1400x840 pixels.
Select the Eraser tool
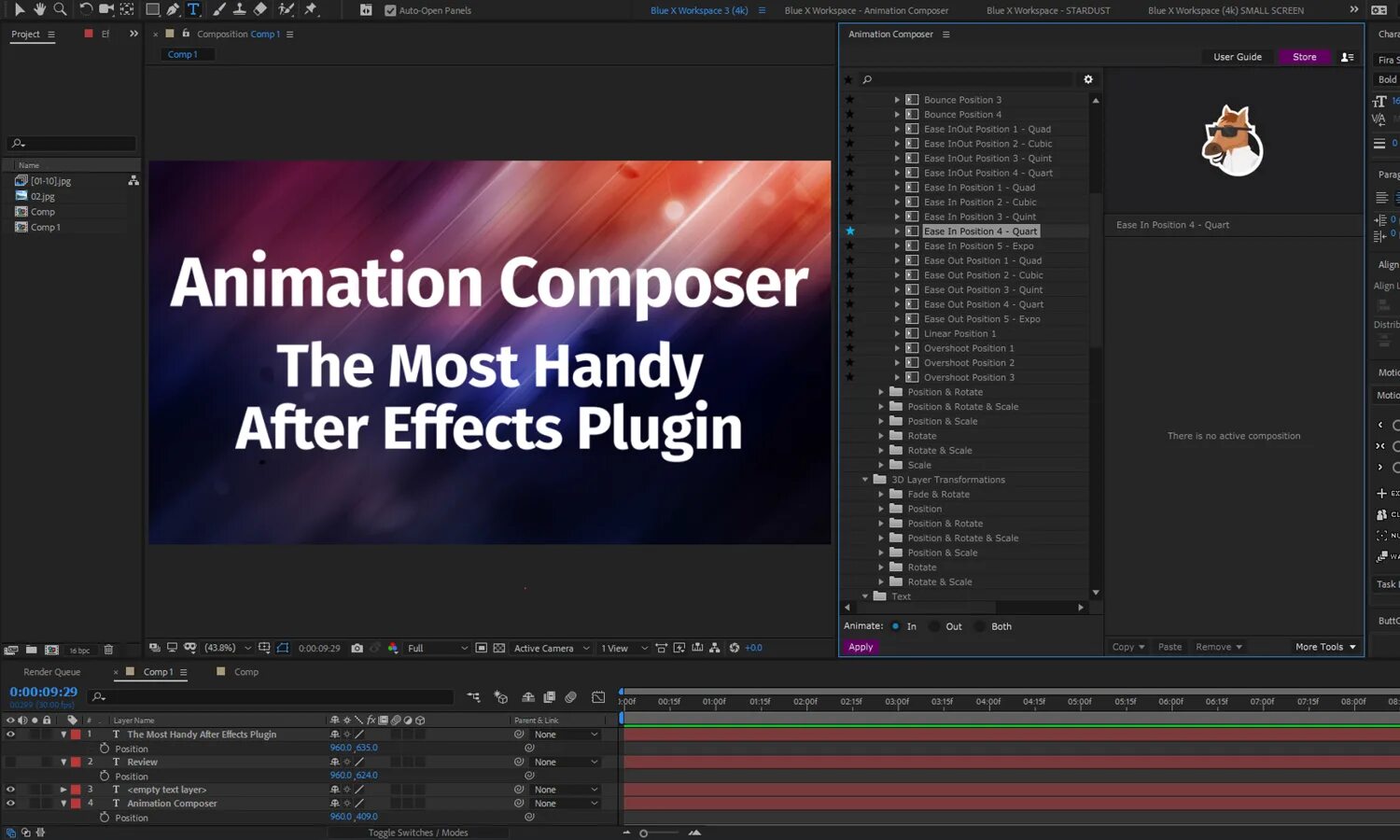click(x=260, y=9)
